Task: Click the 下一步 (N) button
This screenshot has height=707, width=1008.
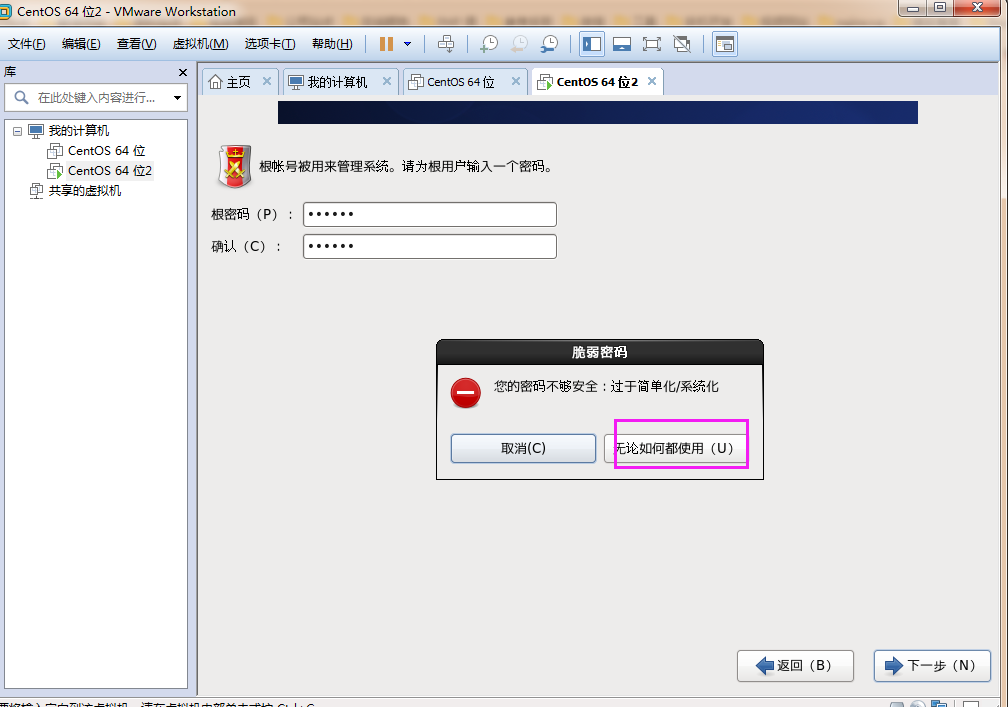Action: (x=932, y=666)
